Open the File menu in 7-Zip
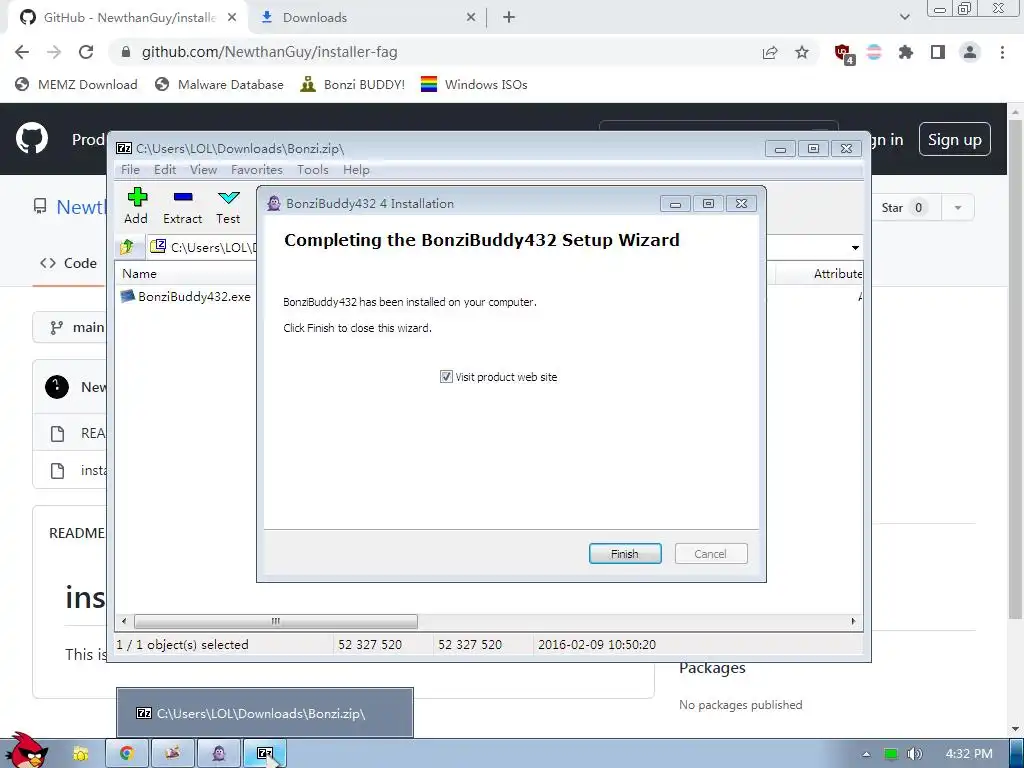This screenshot has height=768, width=1024. tap(130, 170)
